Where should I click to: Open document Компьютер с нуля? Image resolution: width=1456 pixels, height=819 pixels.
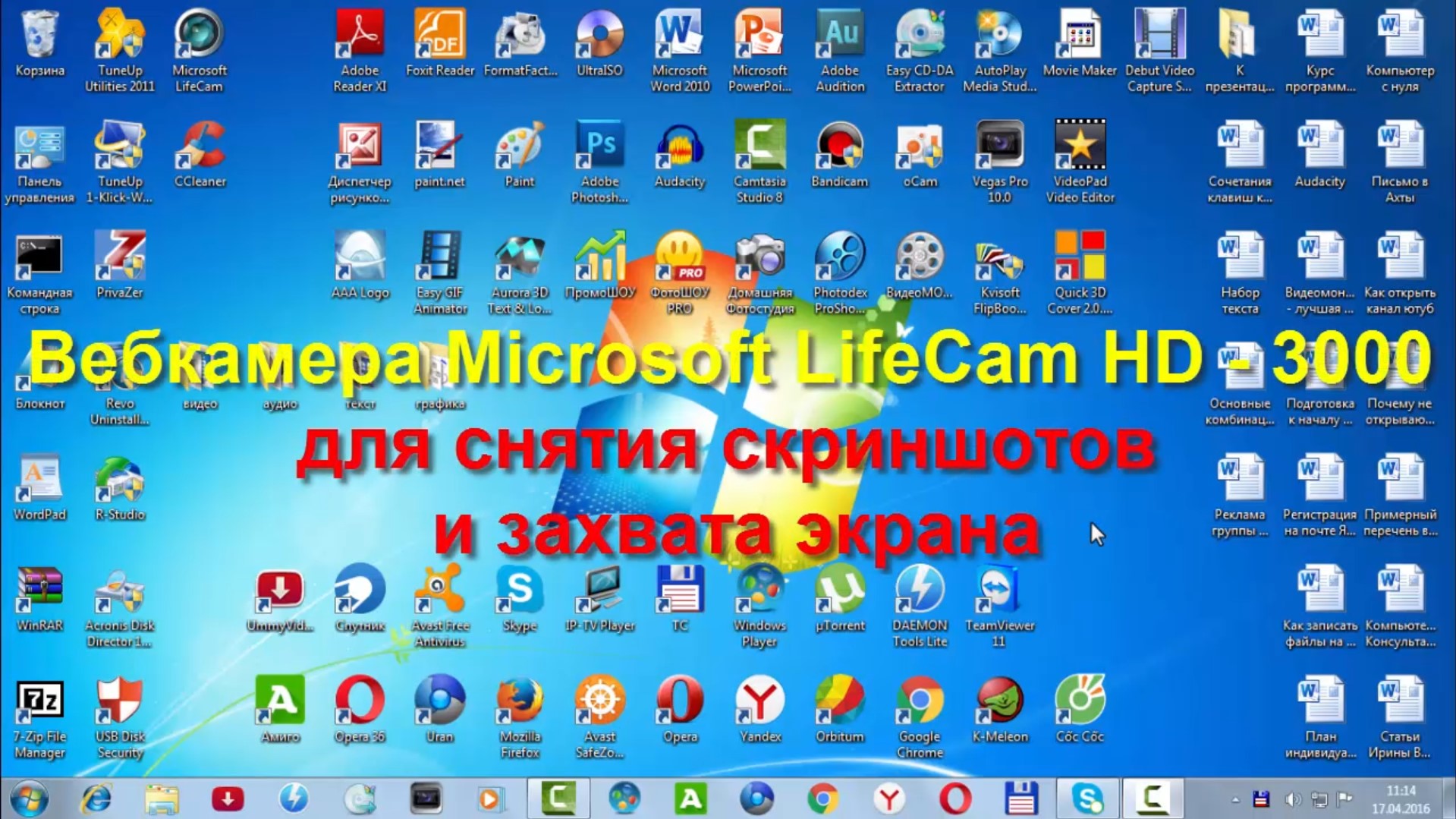click(1400, 49)
